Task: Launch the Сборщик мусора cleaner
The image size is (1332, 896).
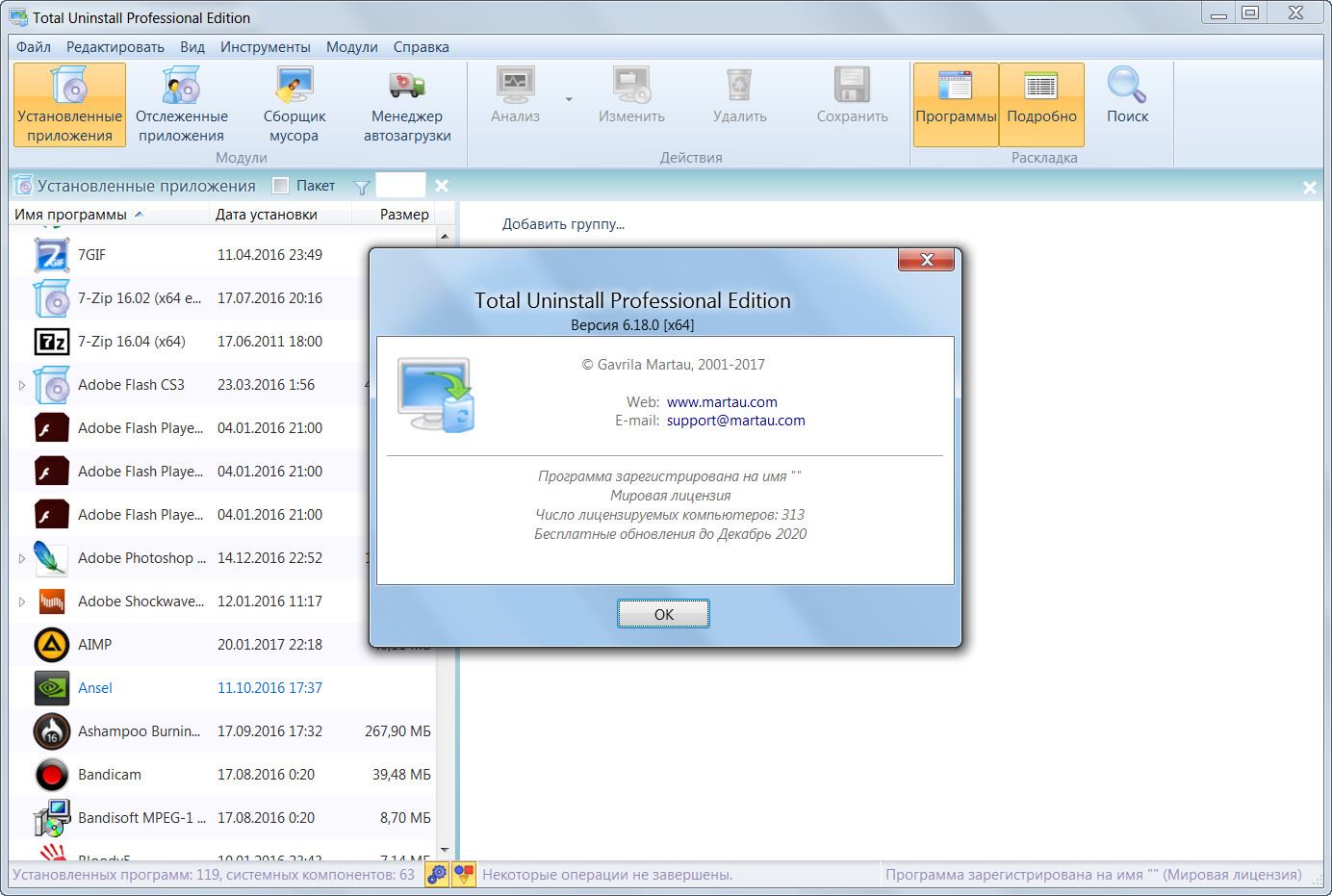Action: tap(294, 104)
